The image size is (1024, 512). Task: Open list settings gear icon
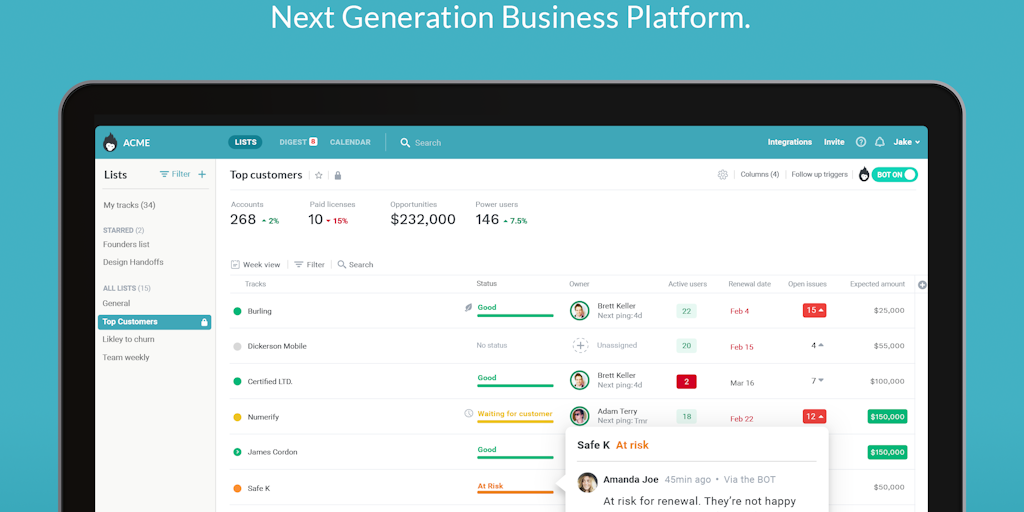tap(722, 174)
